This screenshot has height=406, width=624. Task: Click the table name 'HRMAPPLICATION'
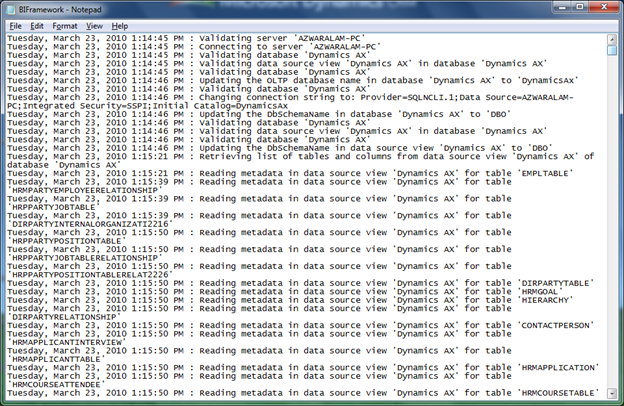558,368
